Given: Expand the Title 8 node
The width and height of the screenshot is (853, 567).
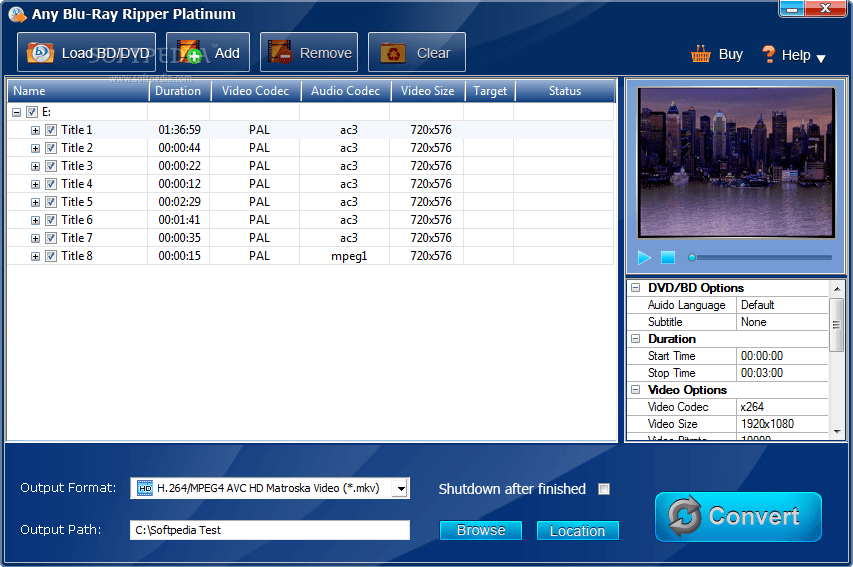Looking at the screenshot, I should pos(35,256).
